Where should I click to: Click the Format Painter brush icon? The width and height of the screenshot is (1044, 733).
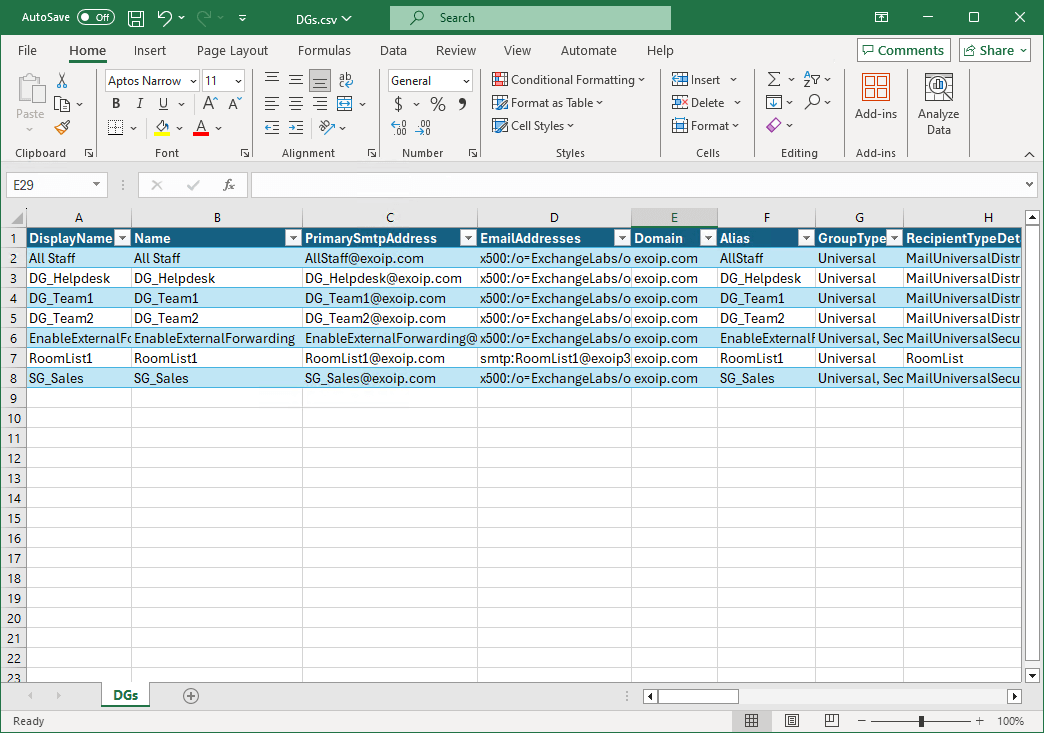point(62,127)
